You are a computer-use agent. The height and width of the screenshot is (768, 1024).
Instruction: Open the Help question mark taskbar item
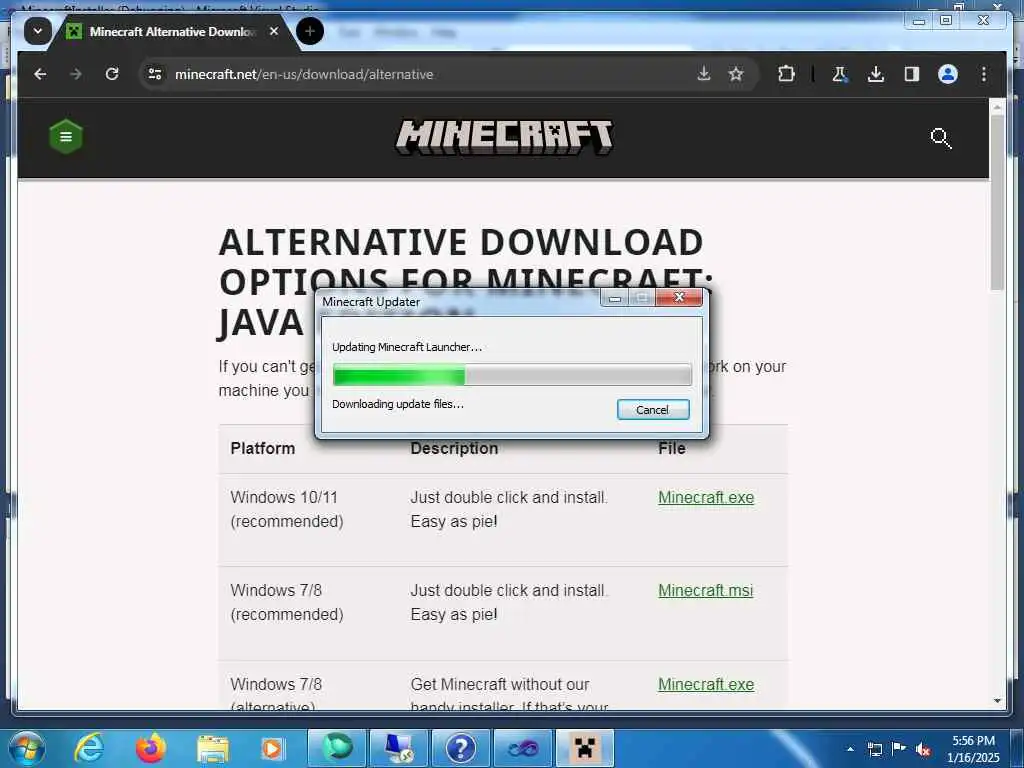460,748
